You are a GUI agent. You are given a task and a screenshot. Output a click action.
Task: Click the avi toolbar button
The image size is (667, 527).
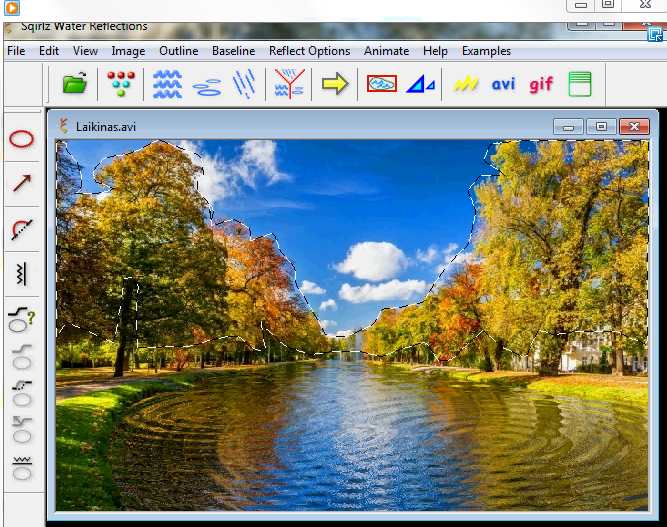[x=503, y=84]
